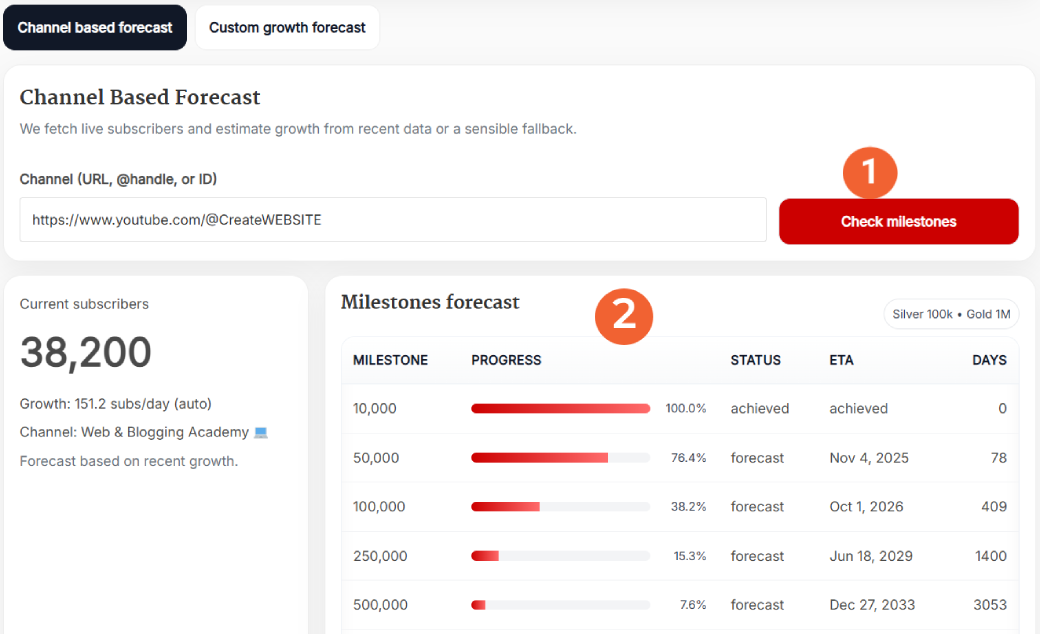Click the 409 days value

click(x=994, y=507)
